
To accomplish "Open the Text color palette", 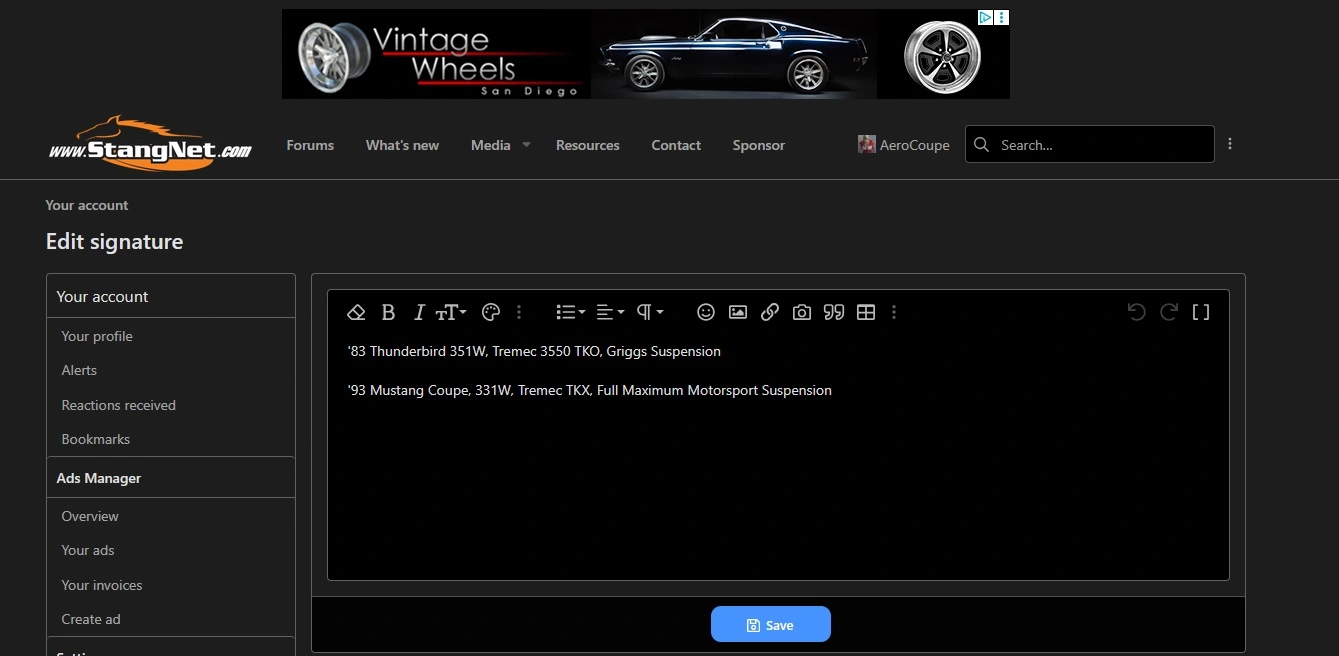I will 490,312.
